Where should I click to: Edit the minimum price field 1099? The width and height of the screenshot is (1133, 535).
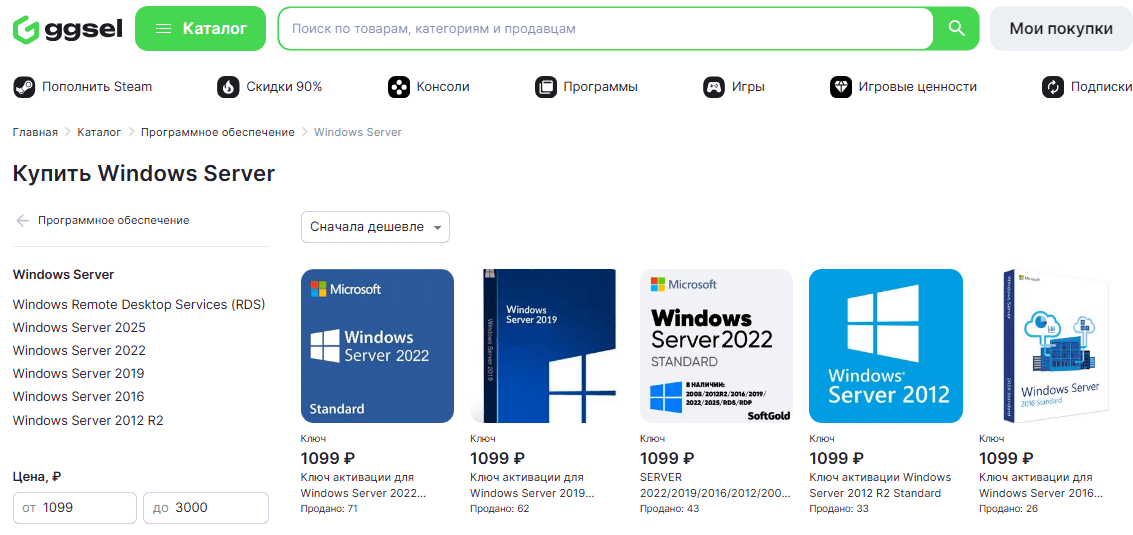(x=74, y=508)
